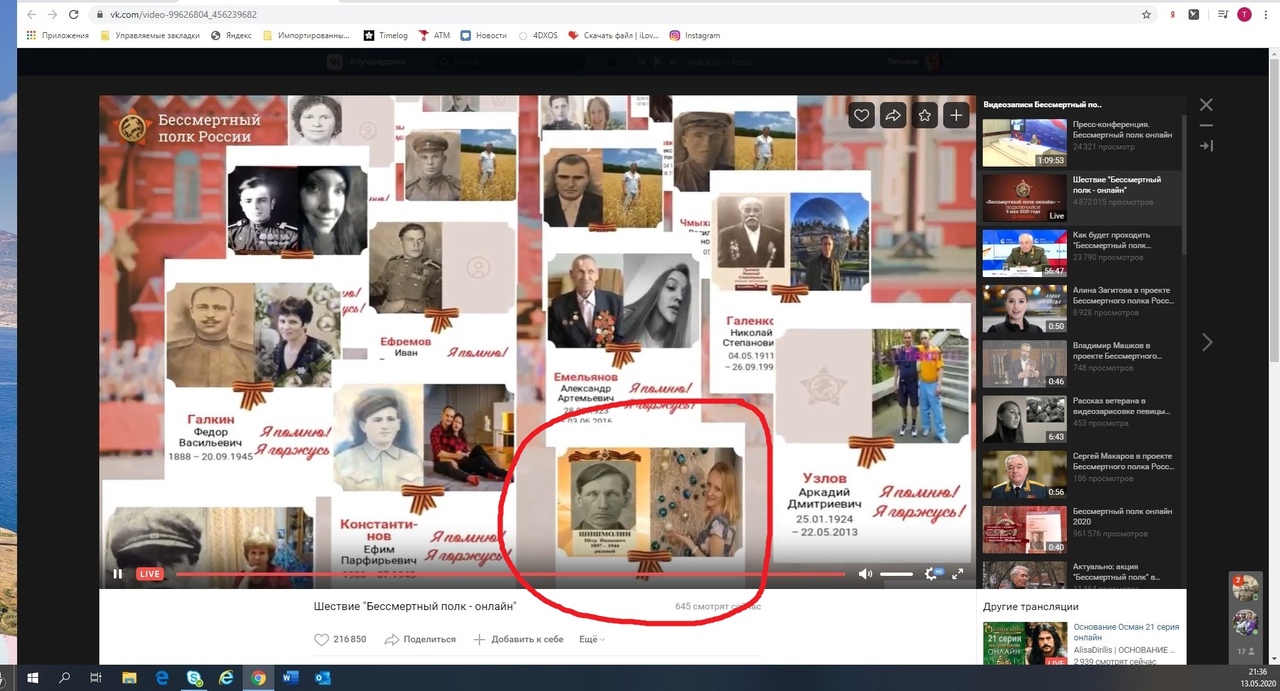Click the Видеозаписи Бессмертный по.. playlist header
This screenshot has height=691, width=1280.
tap(1043, 104)
